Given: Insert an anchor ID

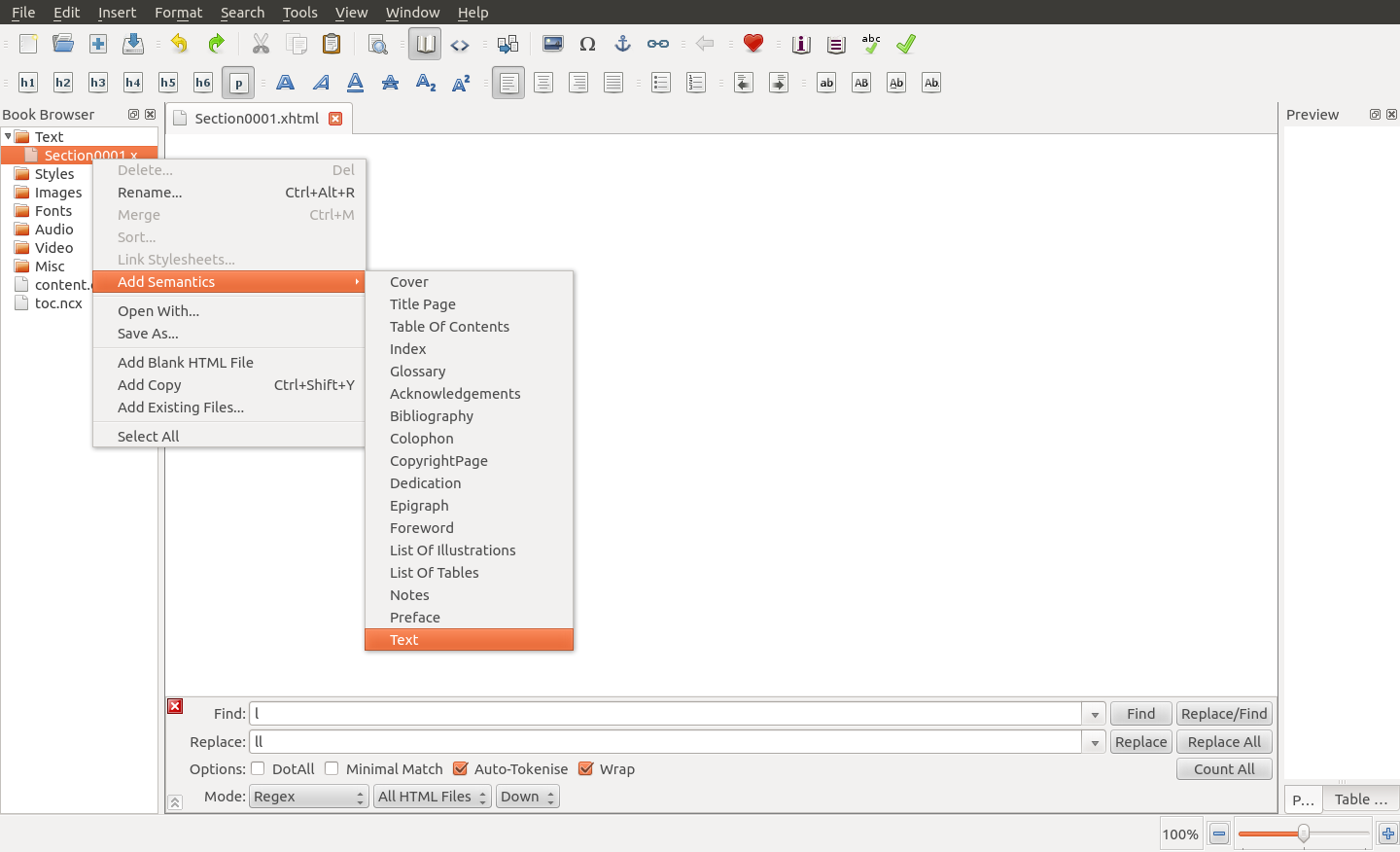Looking at the screenshot, I should [x=623, y=44].
